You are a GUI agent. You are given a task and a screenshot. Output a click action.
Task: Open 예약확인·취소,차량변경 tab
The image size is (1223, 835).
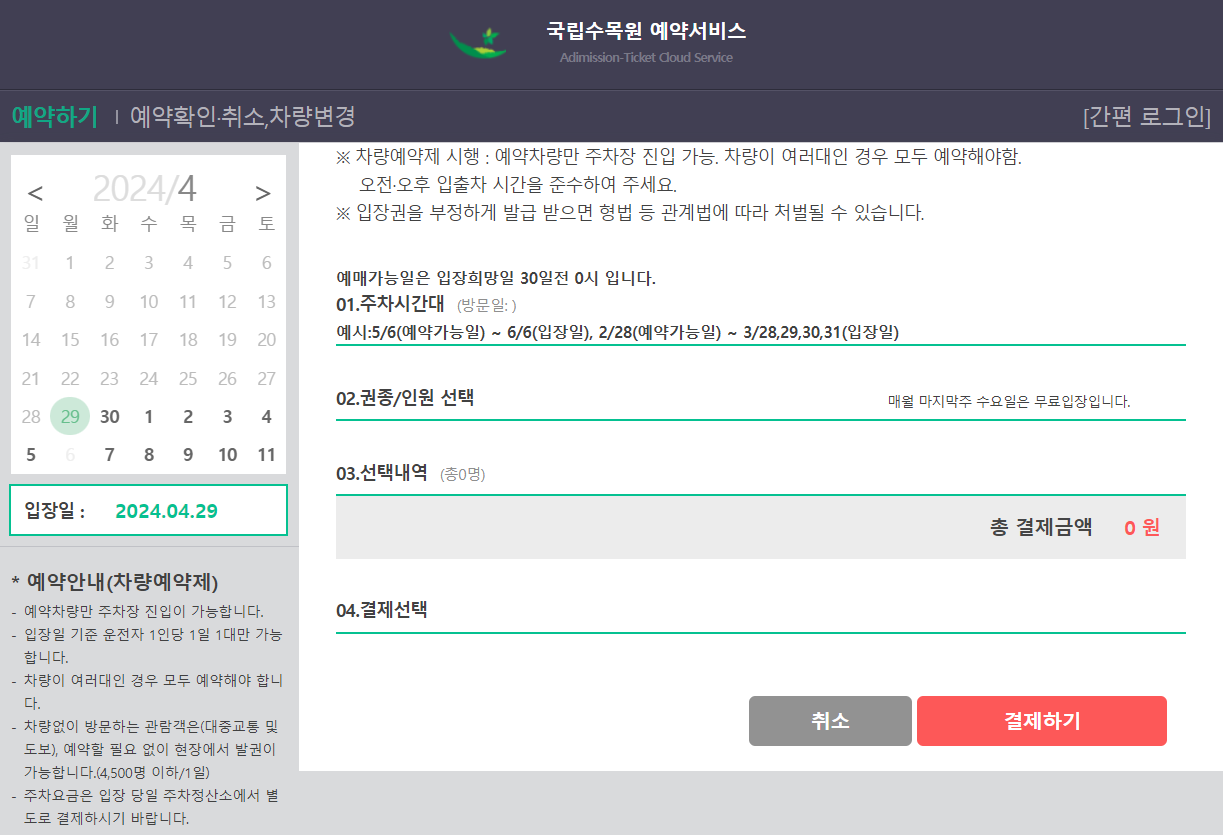tap(243, 117)
